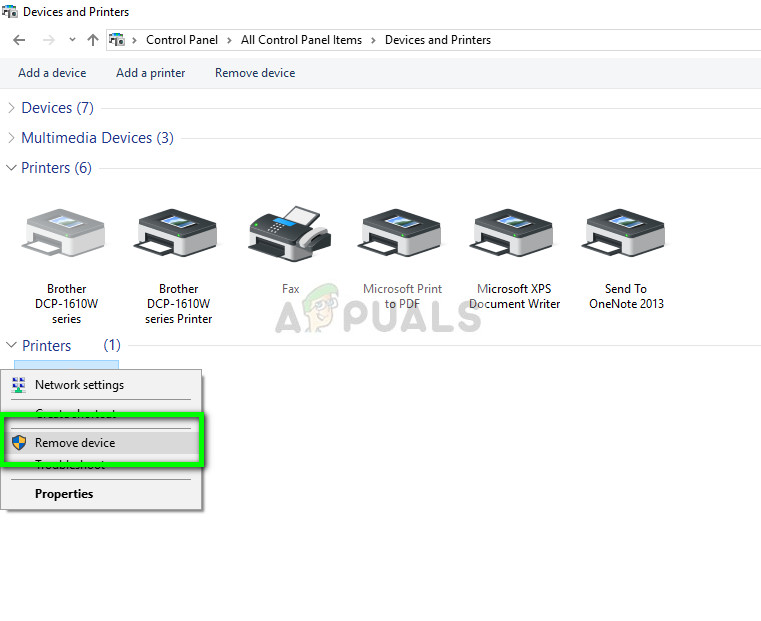Click Add a device in toolbar

click(x=52, y=73)
